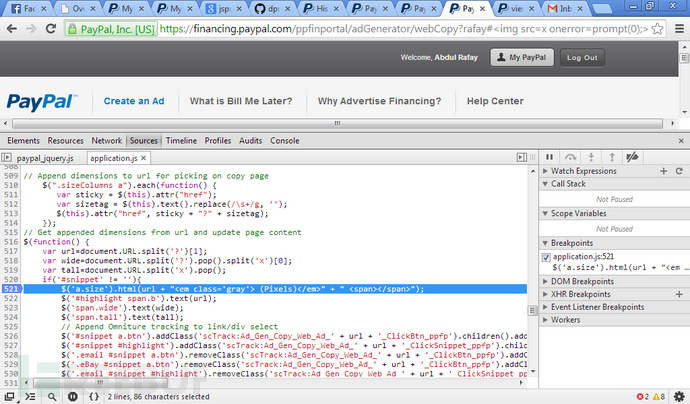Reload the page with the refresh icon
690x404 pixels.
51,29
